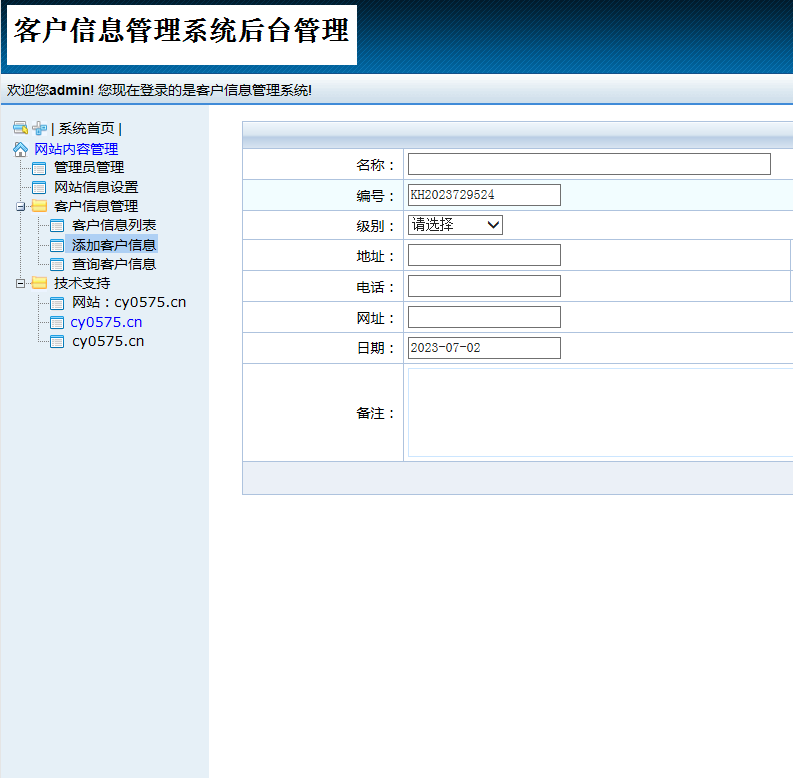
Task: Click the 级别： field label
Action: pyautogui.click(x=375, y=226)
